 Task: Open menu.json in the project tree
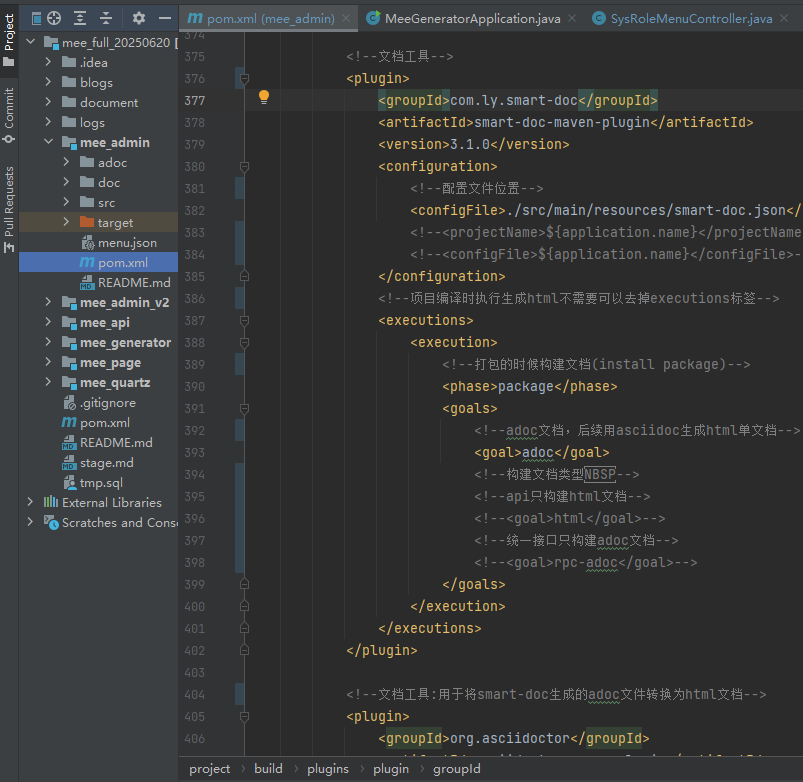pyautogui.click(x=126, y=243)
